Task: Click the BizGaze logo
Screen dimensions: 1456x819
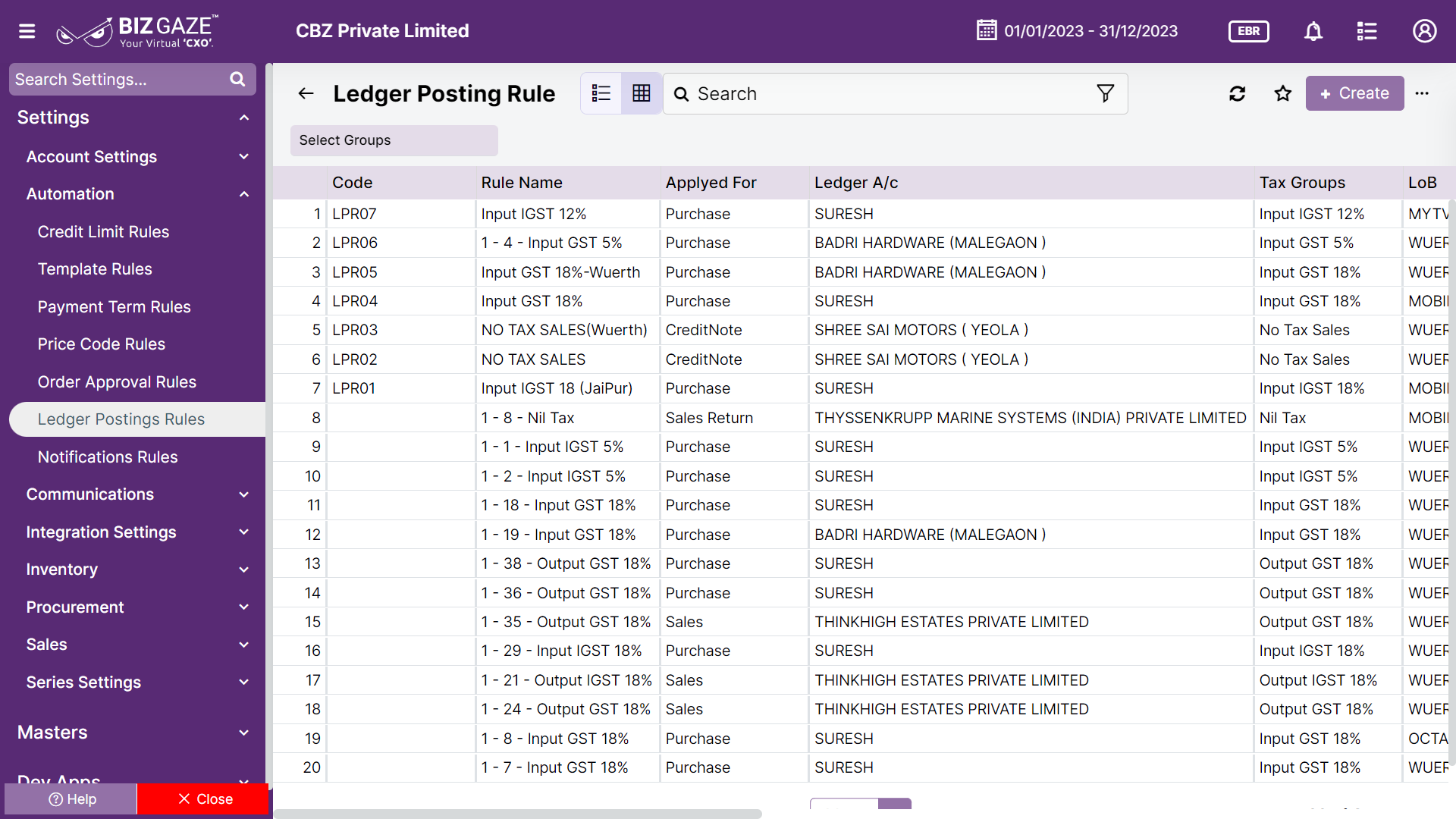Action: click(137, 31)
